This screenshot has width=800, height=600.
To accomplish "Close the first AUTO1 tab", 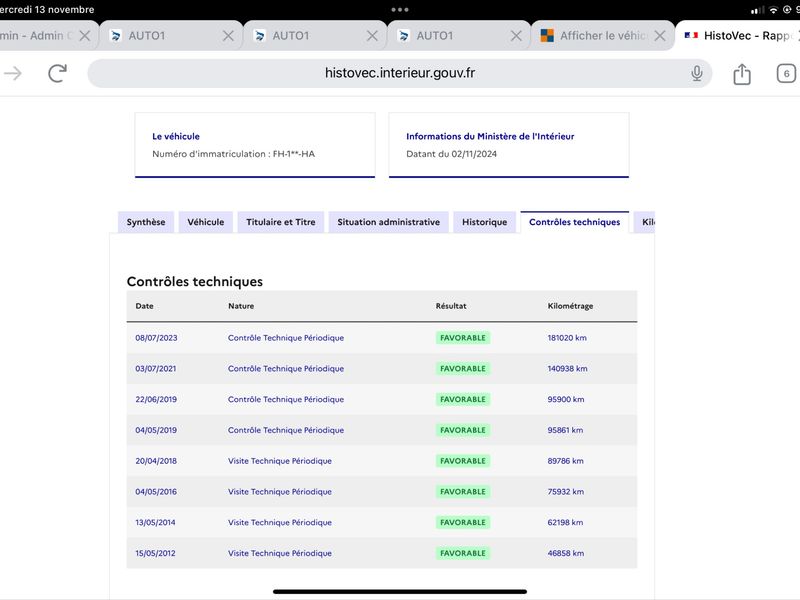I will pyautogui.click(x=228, y=36).
